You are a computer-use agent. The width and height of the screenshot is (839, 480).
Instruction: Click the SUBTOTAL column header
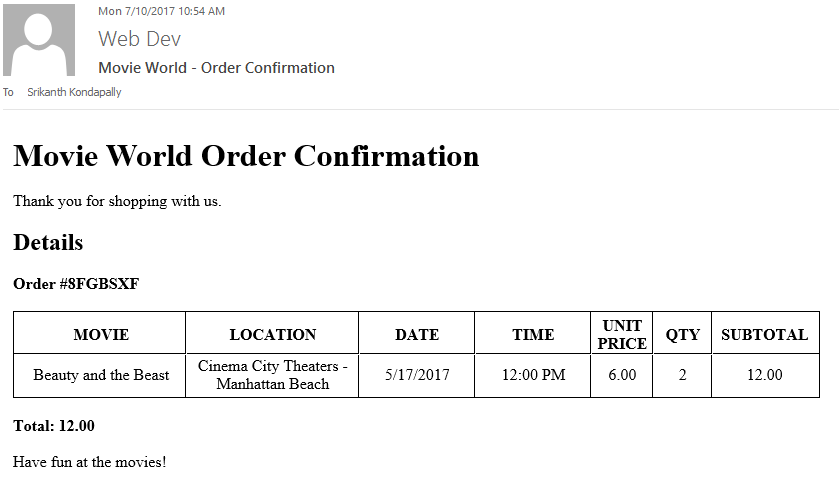coord(765,333)
